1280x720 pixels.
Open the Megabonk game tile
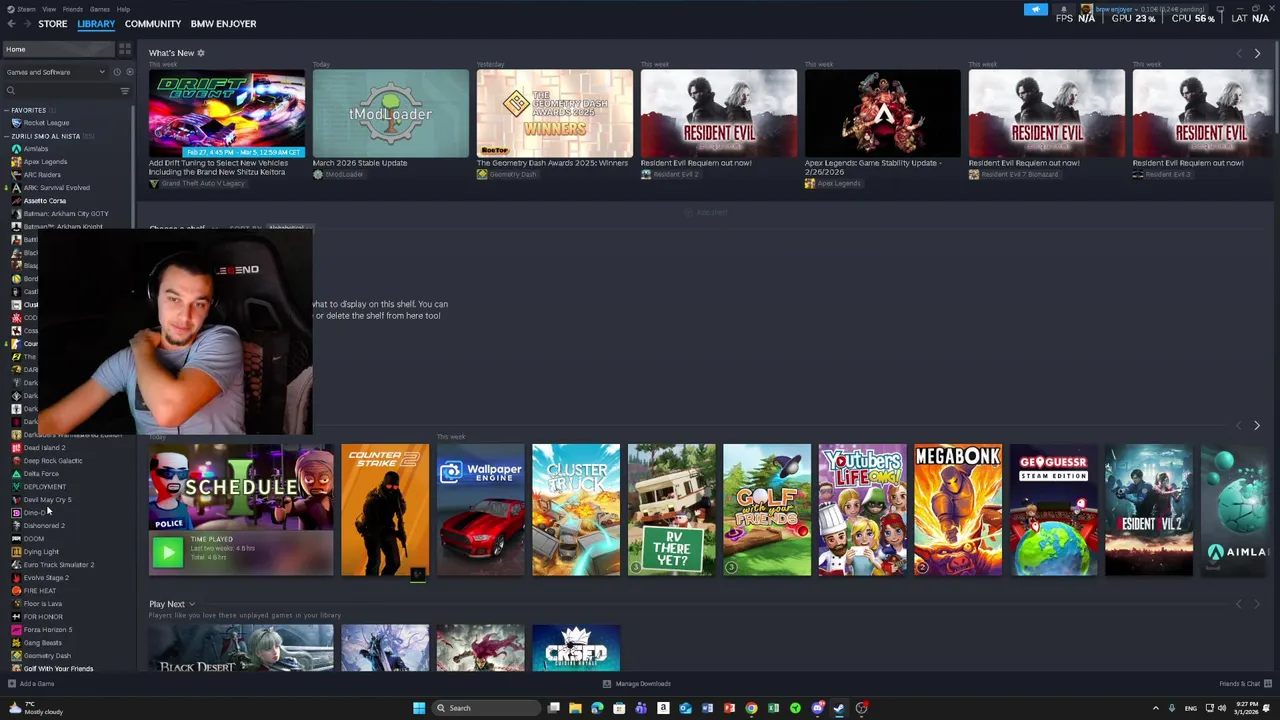958,510
